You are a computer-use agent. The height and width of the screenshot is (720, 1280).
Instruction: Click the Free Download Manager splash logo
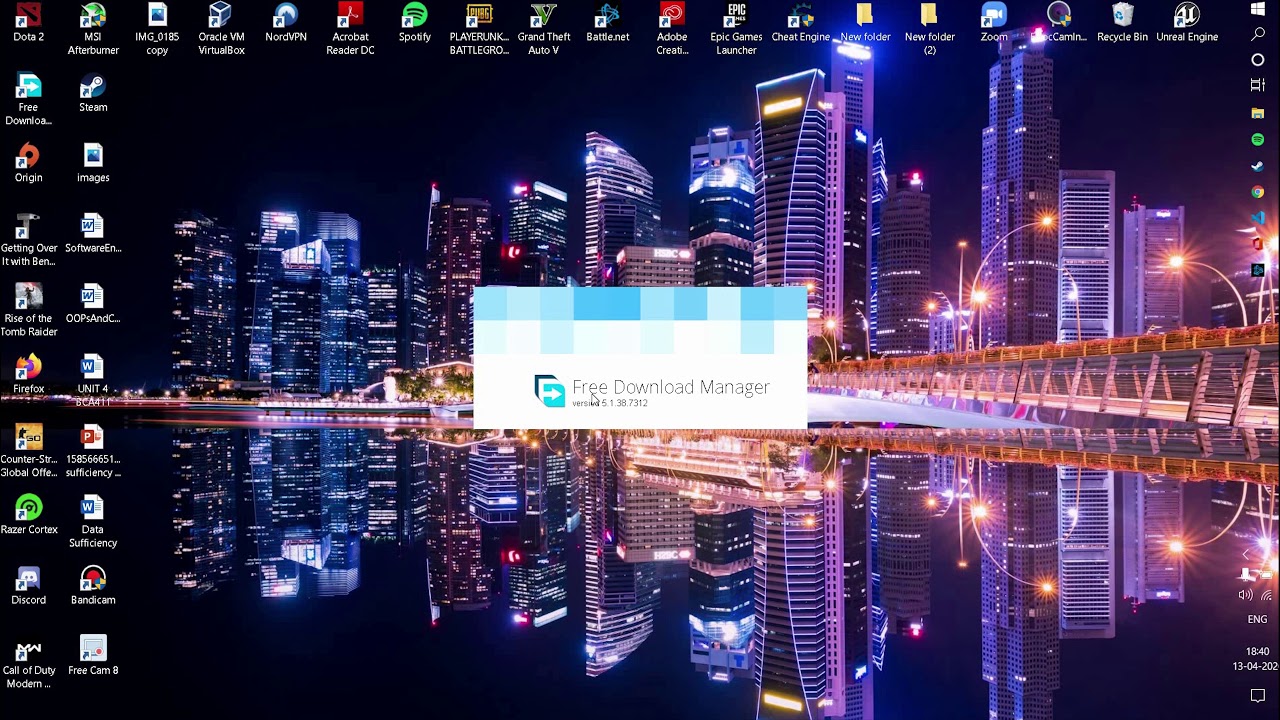tap(550, 391)
